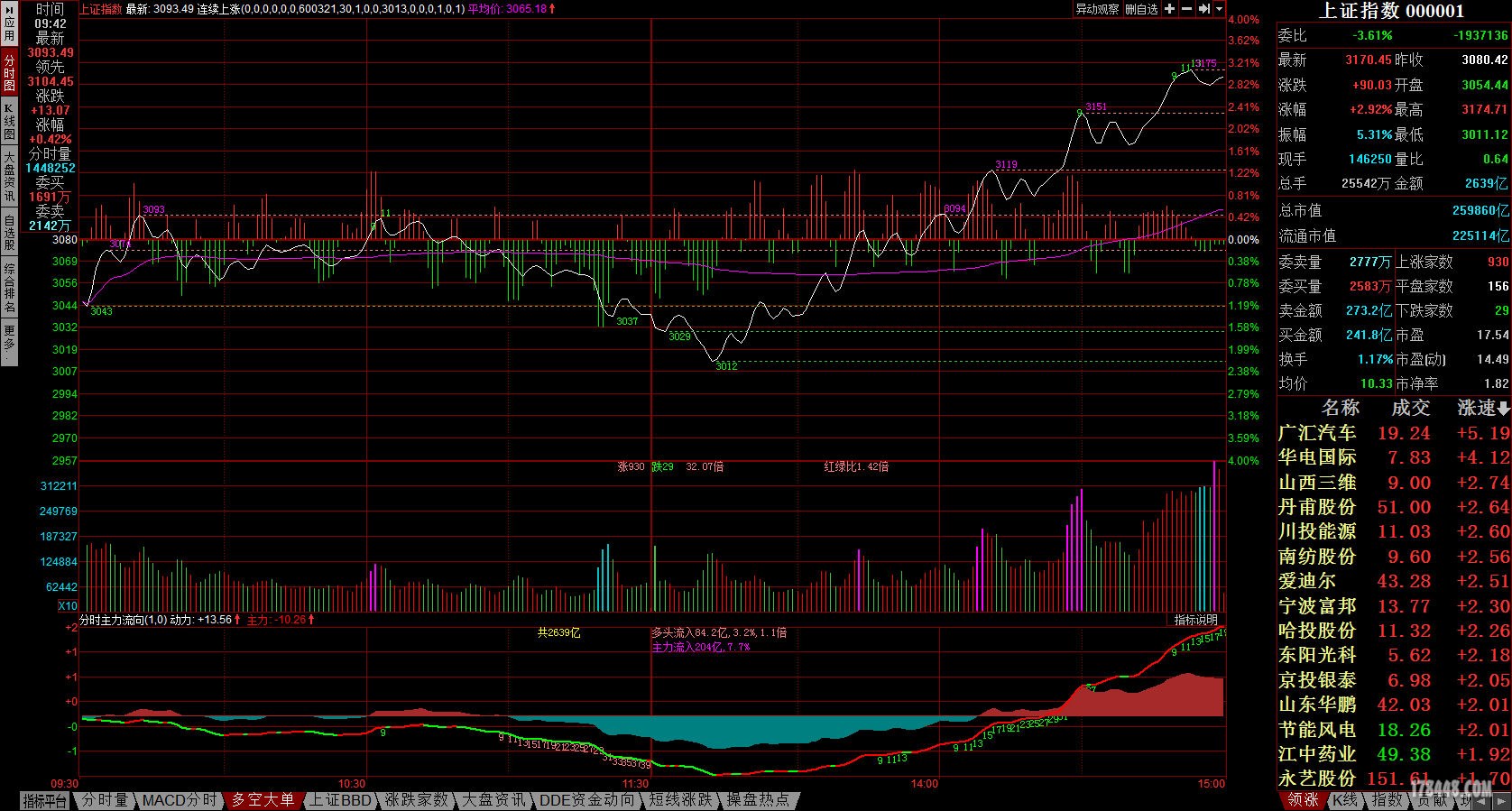Image resolution: width=1512 pixels, height=811 pixels.
Task: Click the 成交 column header
Action: pyautogui.click(x=1410, y=409)
